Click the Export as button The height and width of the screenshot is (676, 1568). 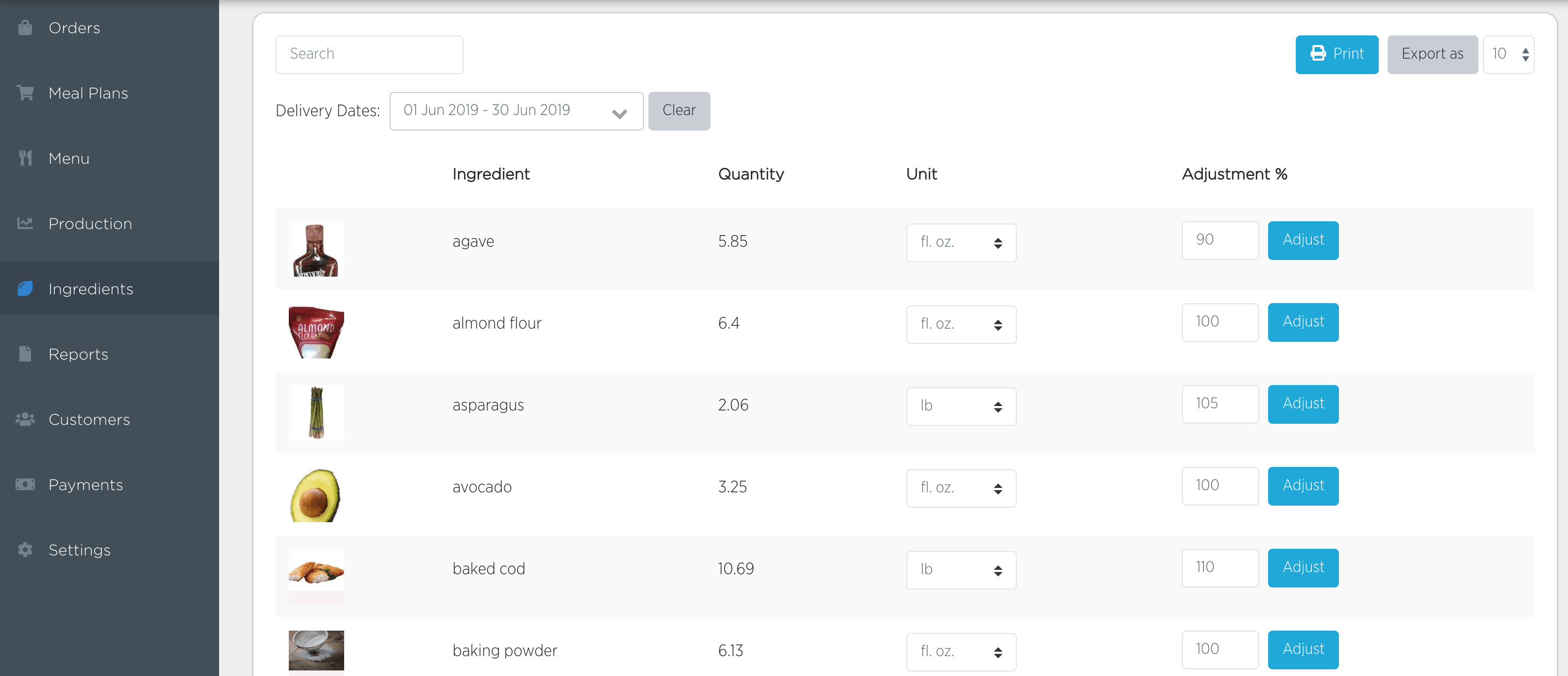point(1432,54)
